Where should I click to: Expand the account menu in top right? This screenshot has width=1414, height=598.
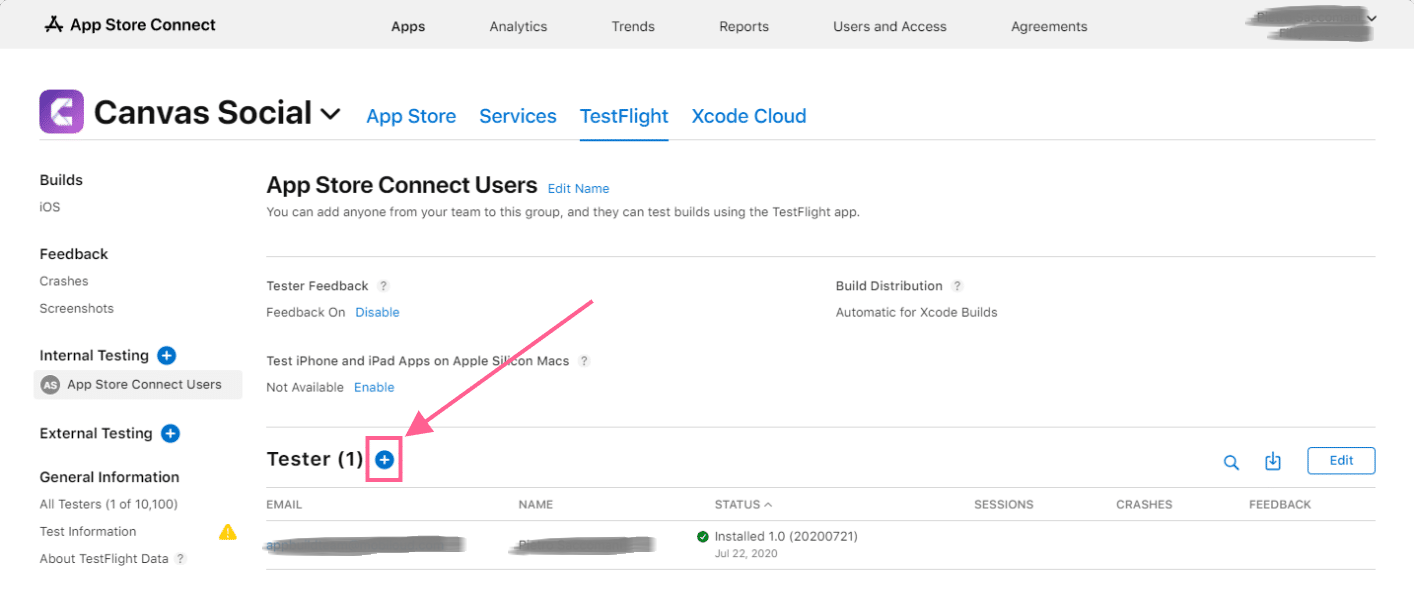coord(1372,18)
